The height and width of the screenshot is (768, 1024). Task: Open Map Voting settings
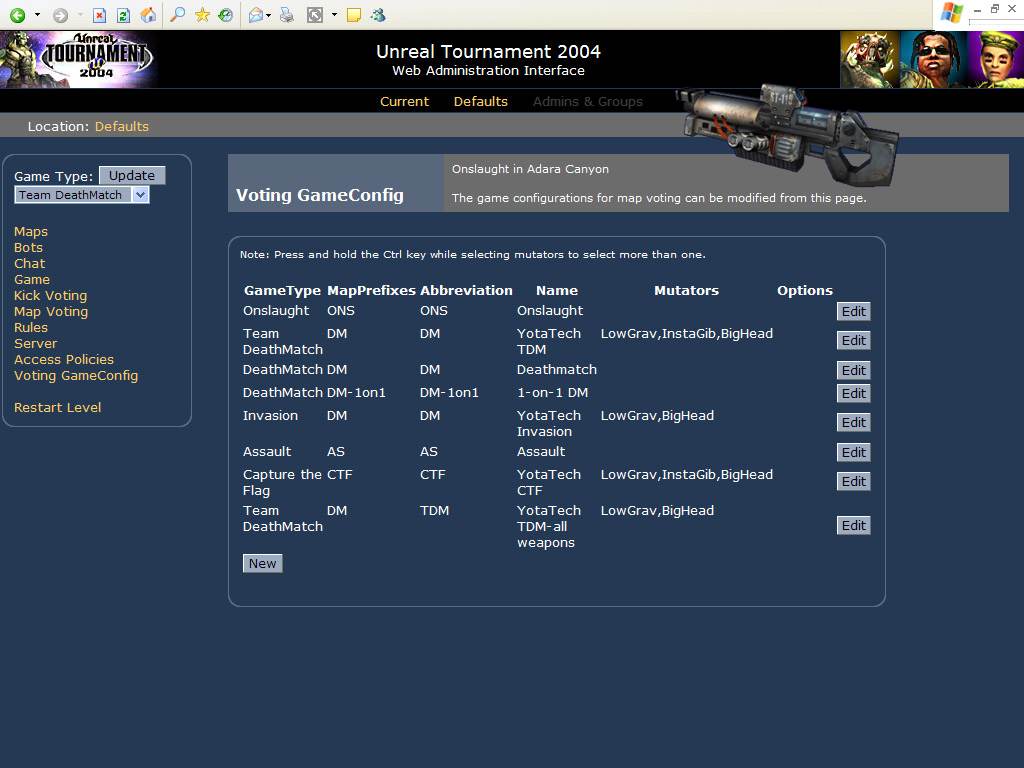point(51,312)
